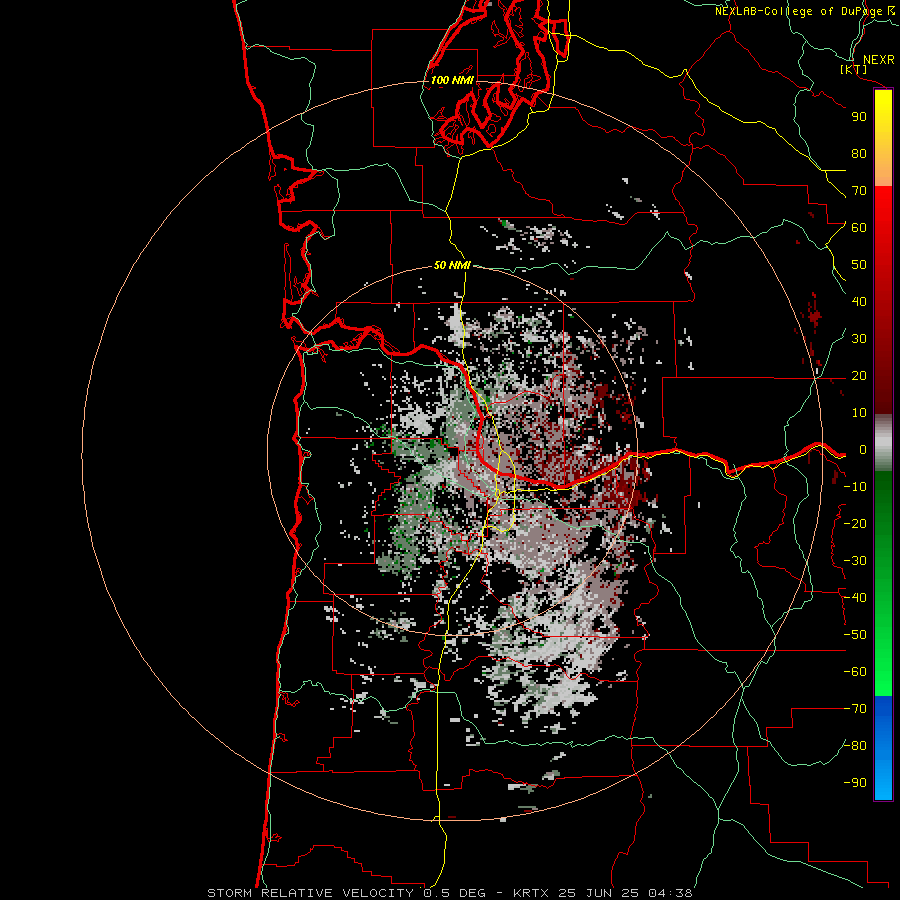Pick the -10 label on the scale
The image size is (900, 900).
pyautogui.click(x=855, y=487)
